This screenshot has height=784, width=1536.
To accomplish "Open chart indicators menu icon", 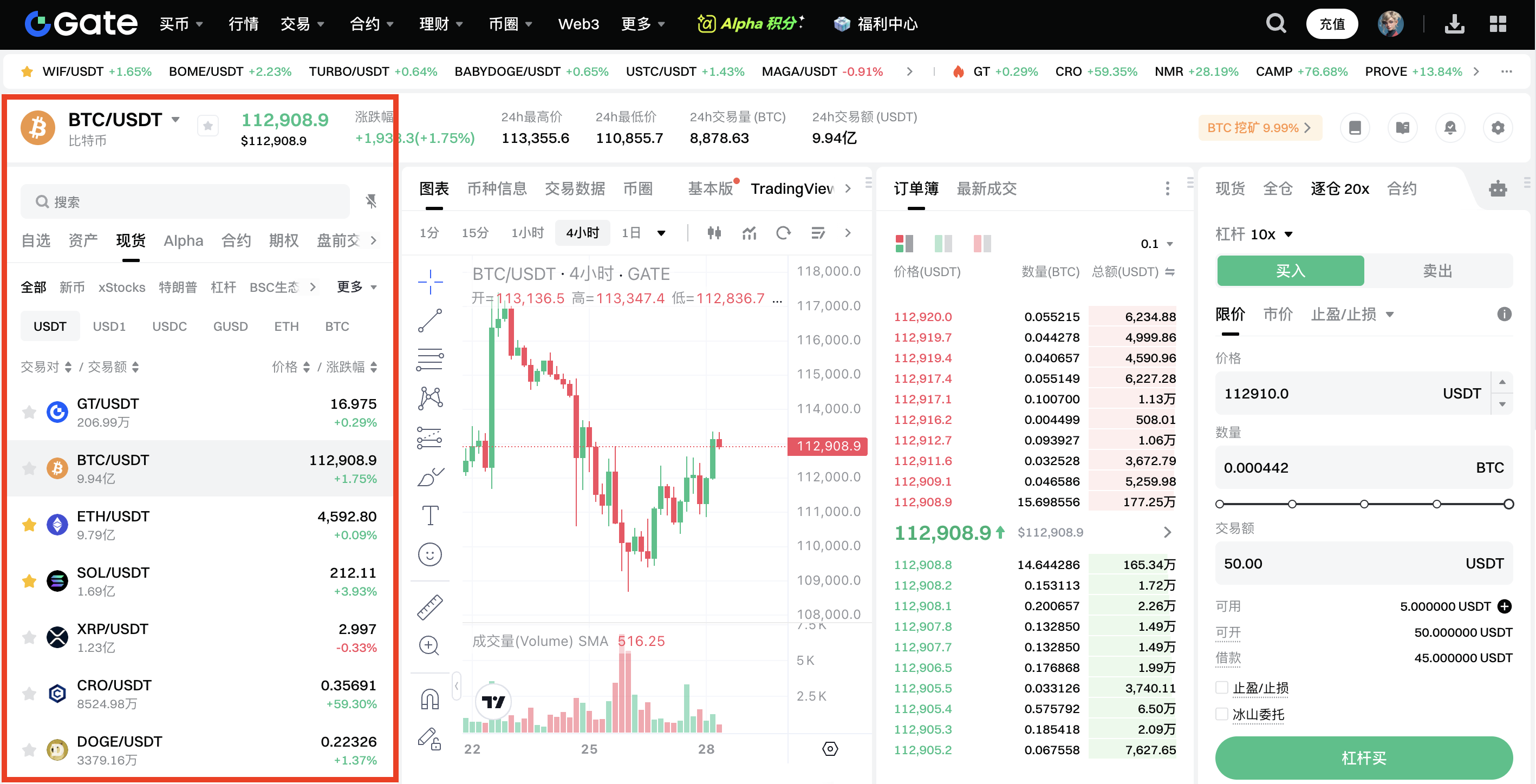I will coord(749,233).
